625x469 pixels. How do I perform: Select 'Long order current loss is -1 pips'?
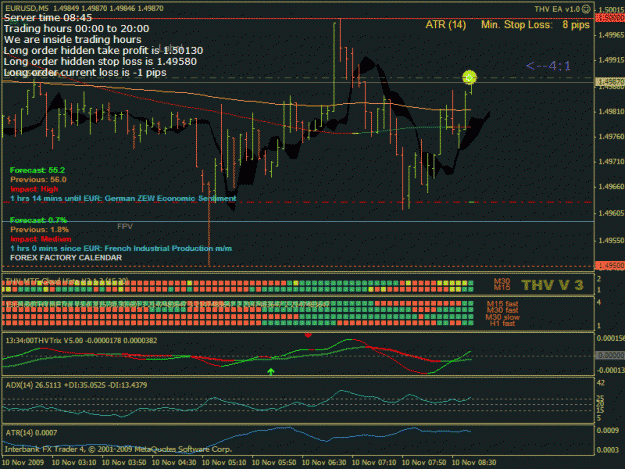coord(85,73)
